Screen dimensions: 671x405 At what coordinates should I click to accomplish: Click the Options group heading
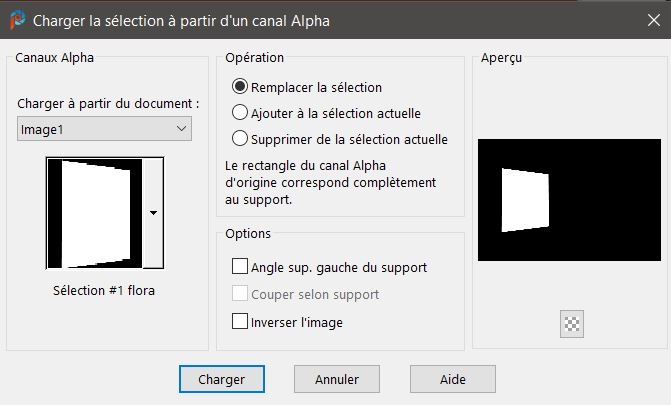[x=248, y=233]
